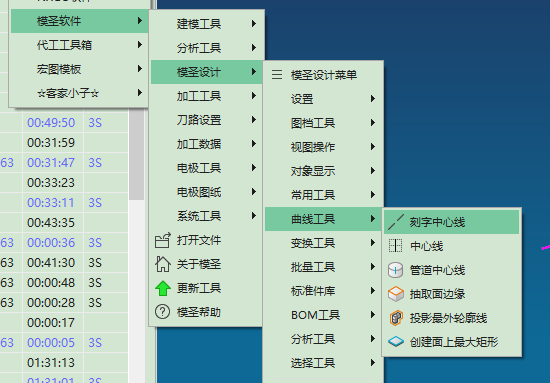Select the 00:49:50 time cell

click(53, 122)
